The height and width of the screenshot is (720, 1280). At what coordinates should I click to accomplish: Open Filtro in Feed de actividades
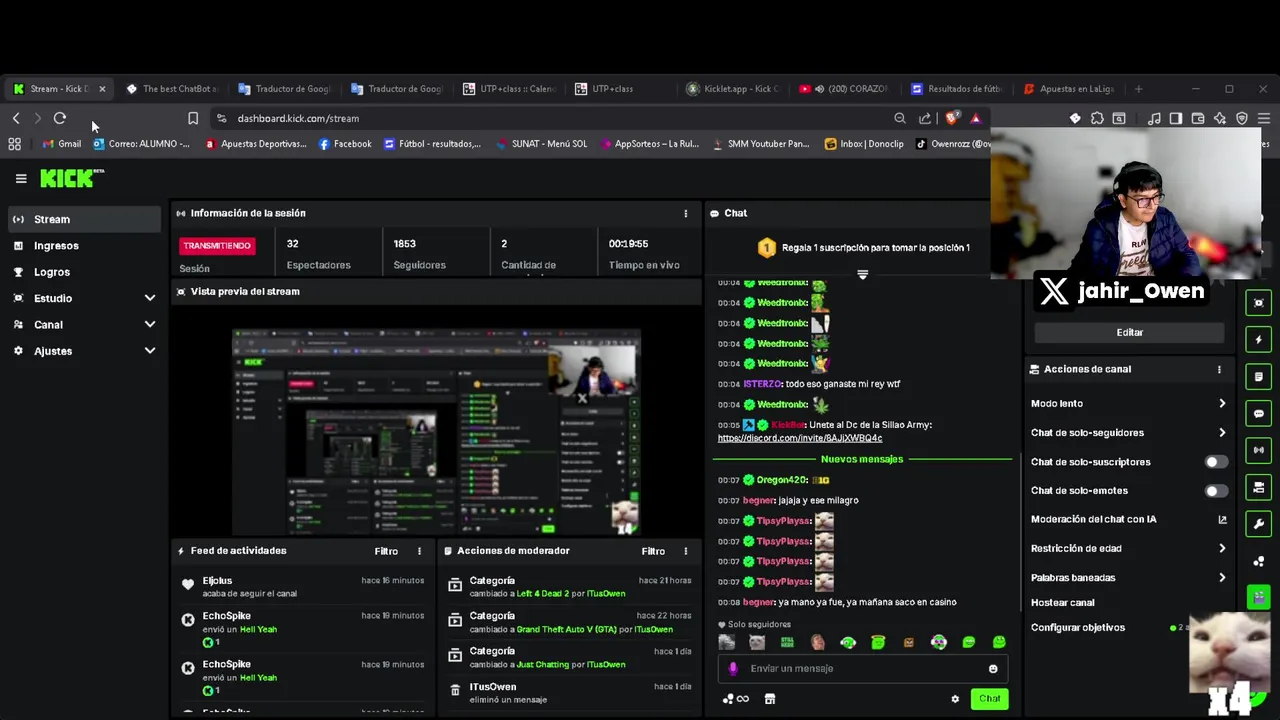point(386,551)
